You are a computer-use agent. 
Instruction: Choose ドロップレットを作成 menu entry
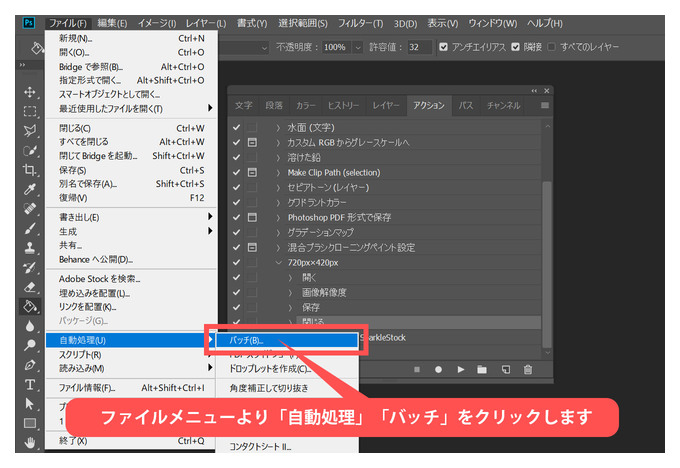[287, 369]
